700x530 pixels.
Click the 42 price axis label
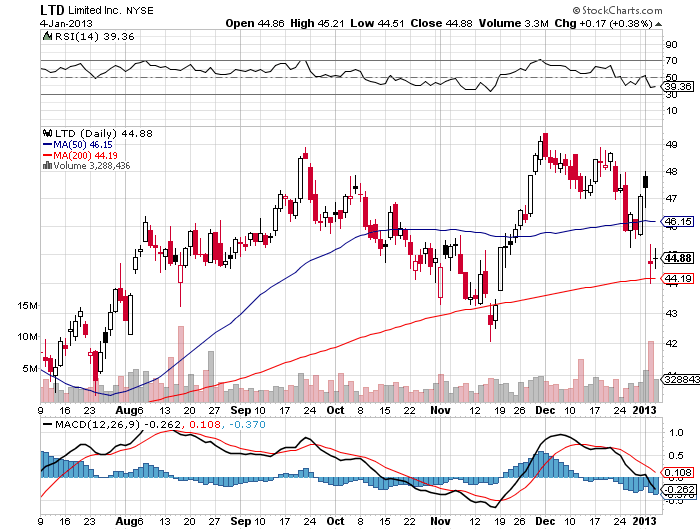(x=671, y=343)
